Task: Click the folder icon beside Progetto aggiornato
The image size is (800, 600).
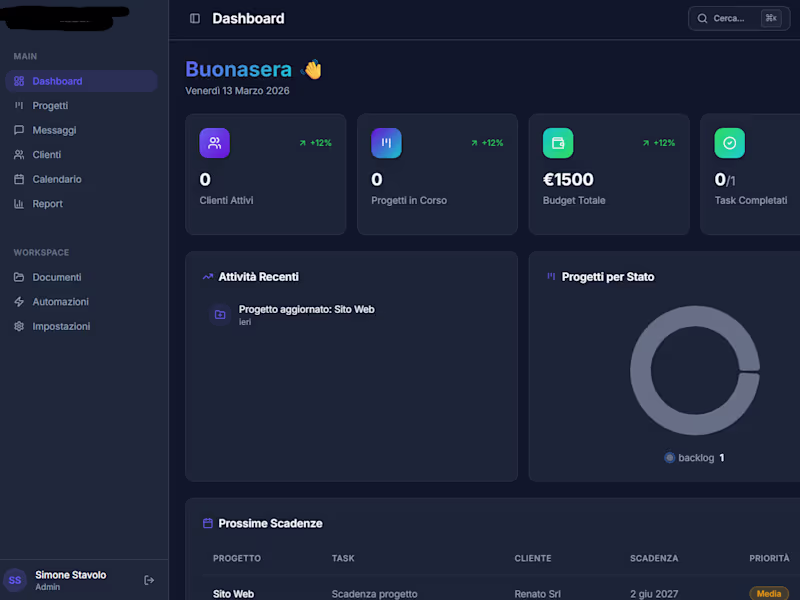Action: click(x=220, y=314)
